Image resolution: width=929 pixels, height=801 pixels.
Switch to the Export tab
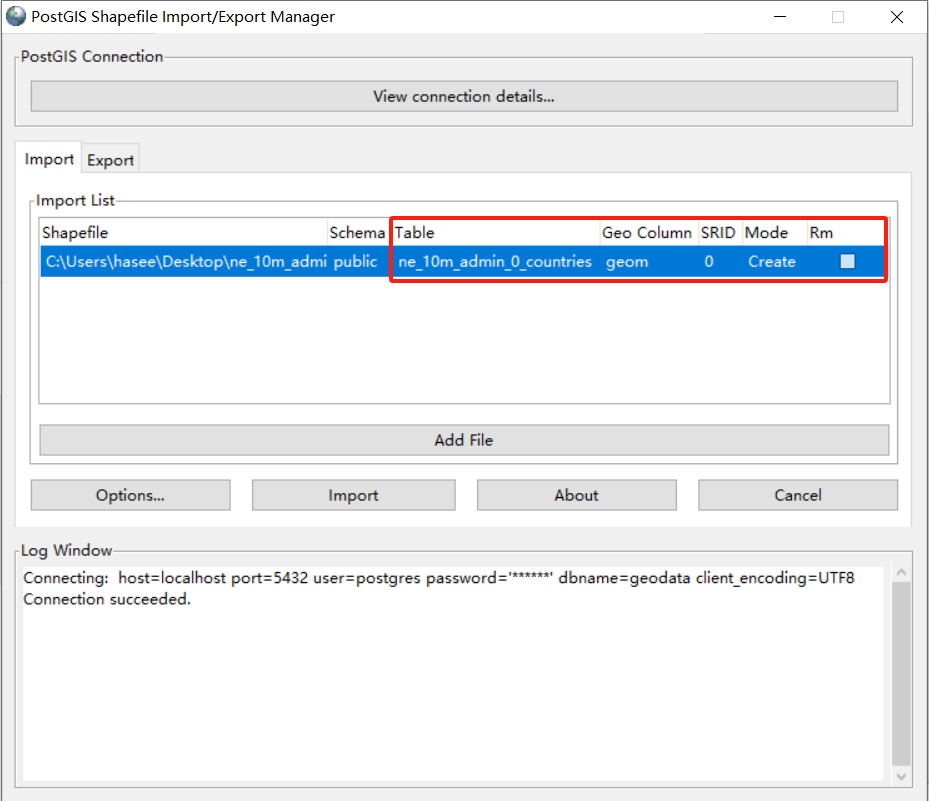coord(110,160)
